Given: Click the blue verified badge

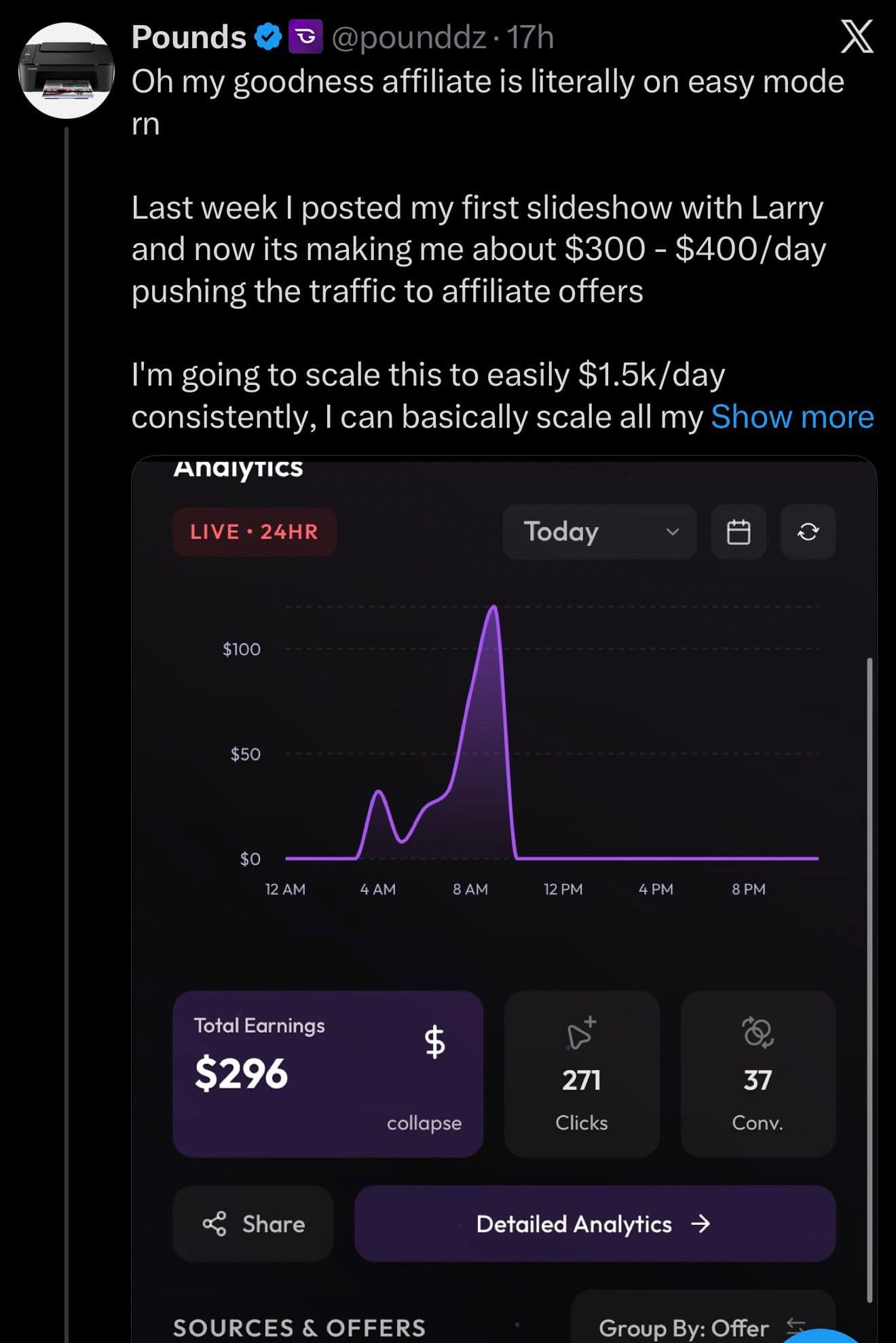Looking at the screenshot, I should [268, 37].
